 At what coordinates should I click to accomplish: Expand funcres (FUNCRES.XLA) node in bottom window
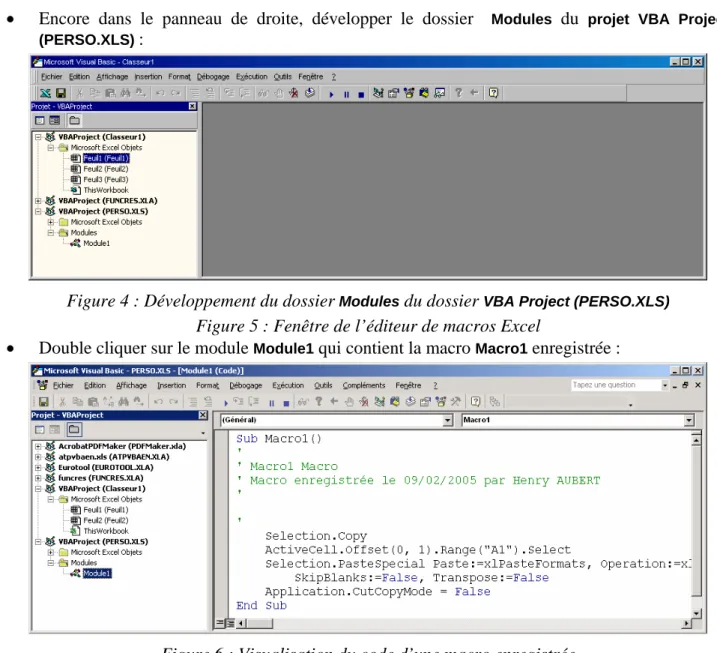(38, 478)
